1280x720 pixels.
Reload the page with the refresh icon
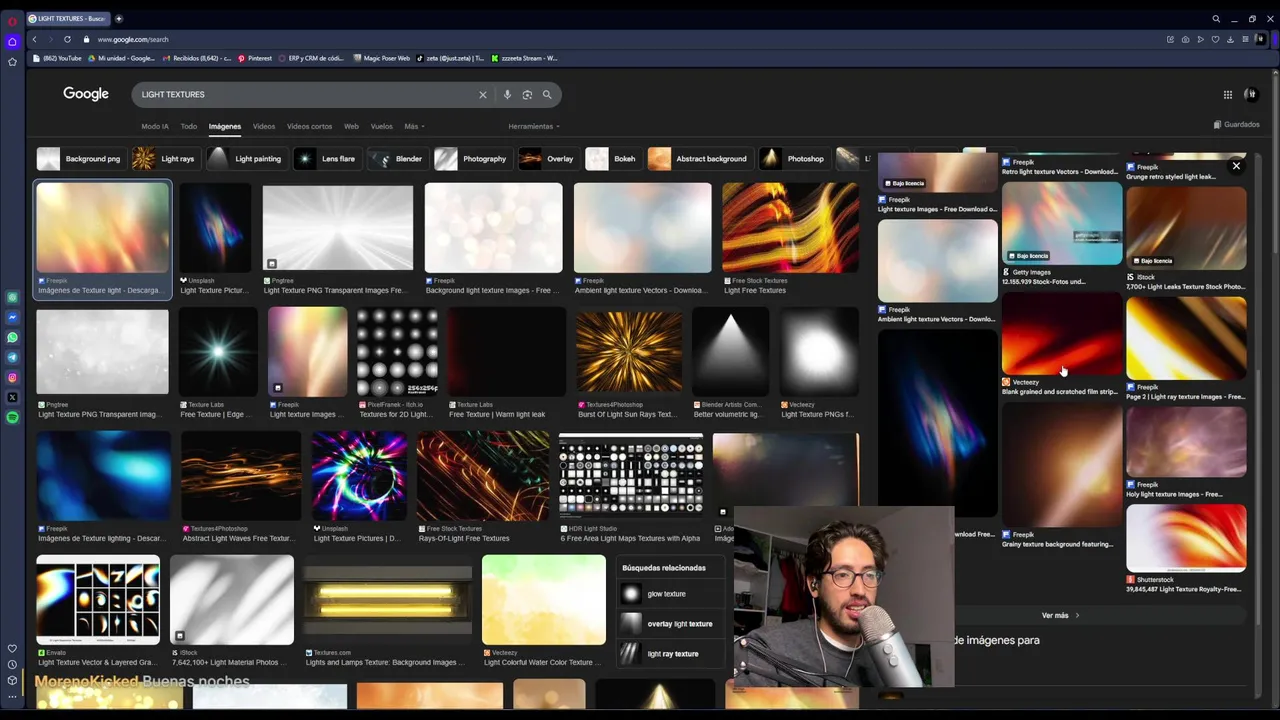[x=67, y=39]
